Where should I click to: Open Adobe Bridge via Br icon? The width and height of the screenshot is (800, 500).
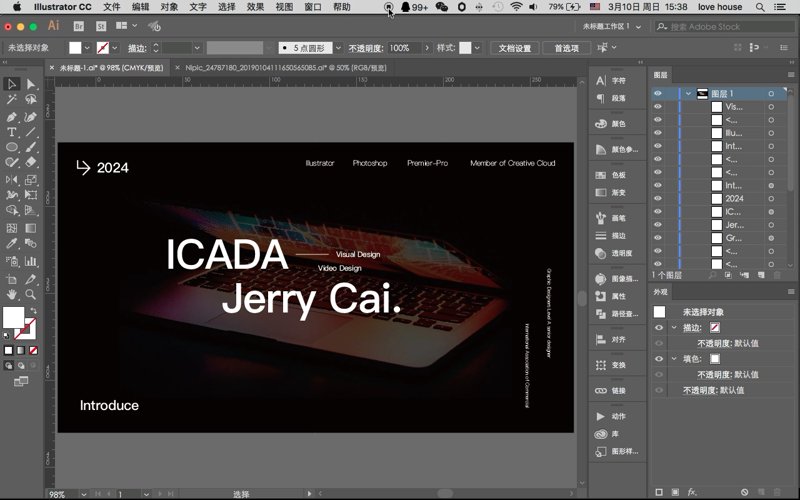[79, 27]
